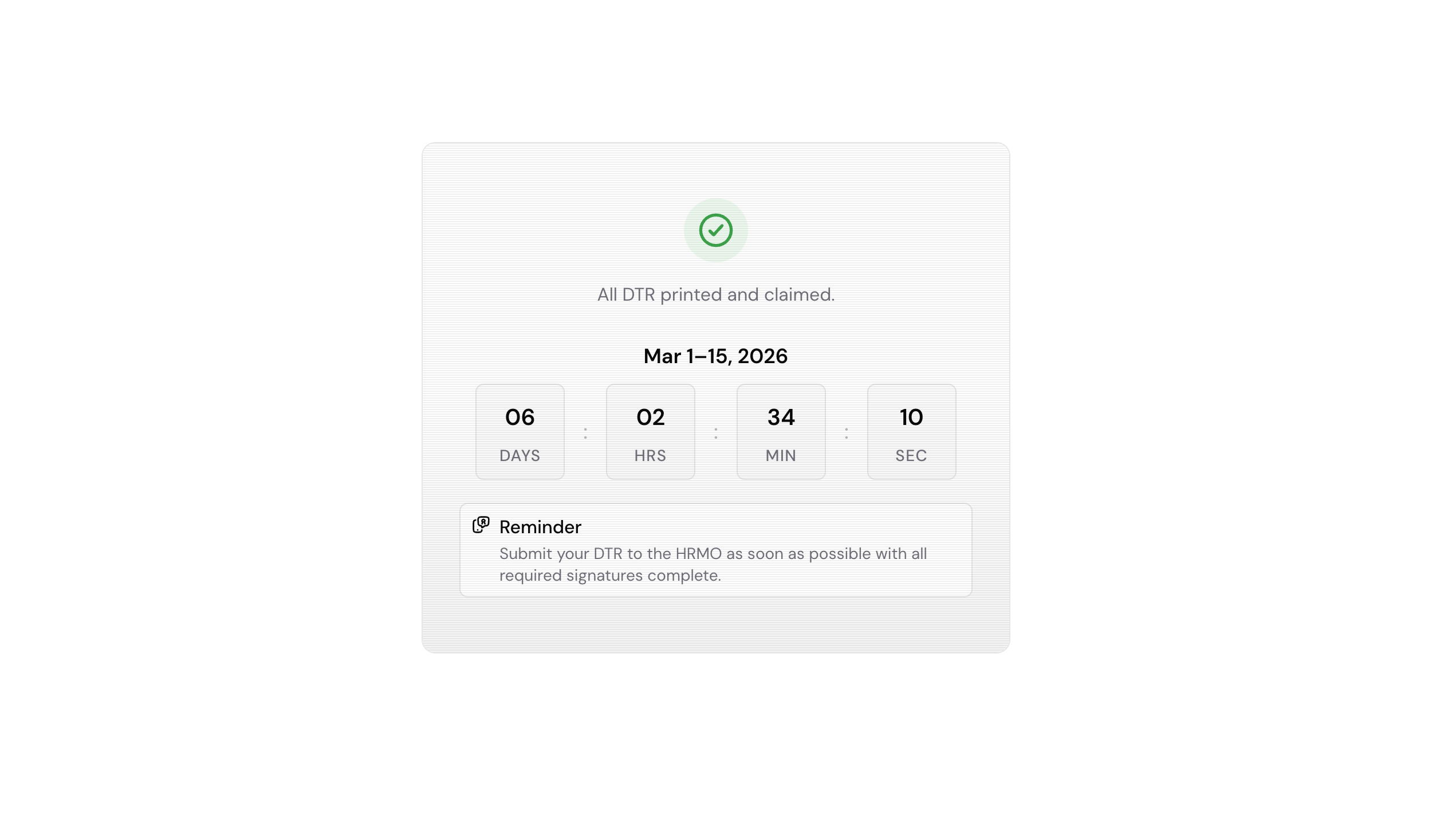Screen dimensions: 1456x819
Task: Select the value 10 under SEC
Action: (911, 417)
